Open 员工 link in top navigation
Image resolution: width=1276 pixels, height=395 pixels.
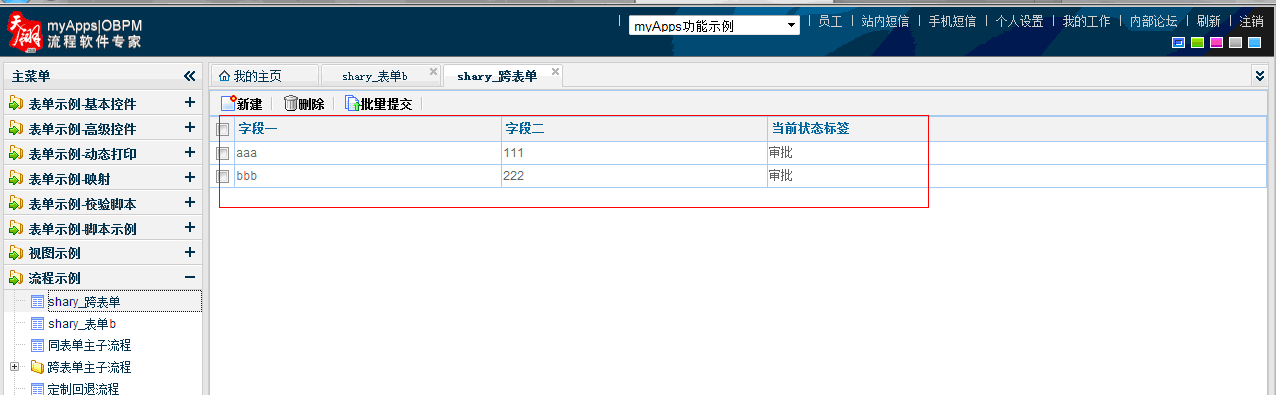click(x=830, y=21)
